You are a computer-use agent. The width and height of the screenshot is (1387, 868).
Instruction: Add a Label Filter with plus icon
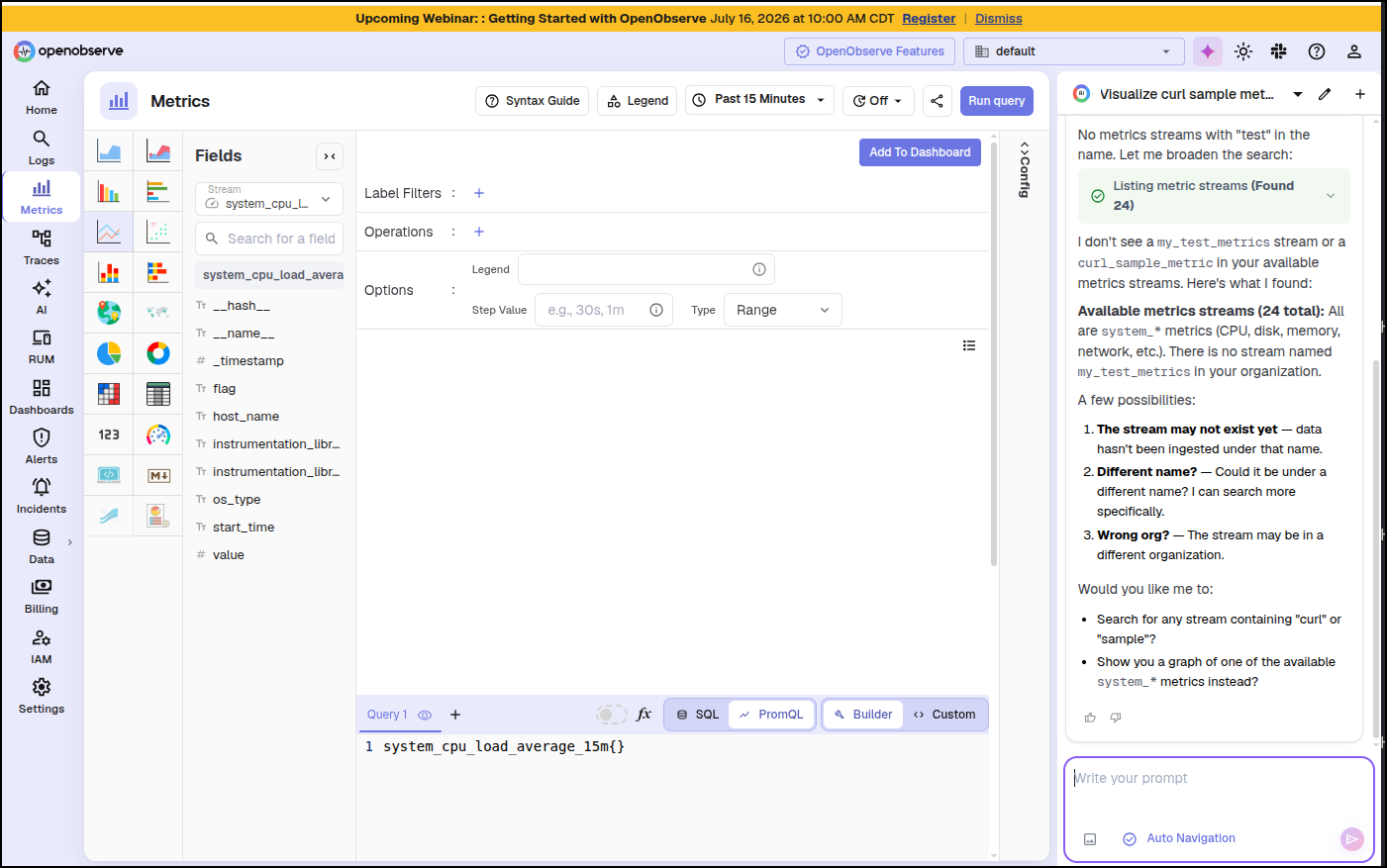479,193
